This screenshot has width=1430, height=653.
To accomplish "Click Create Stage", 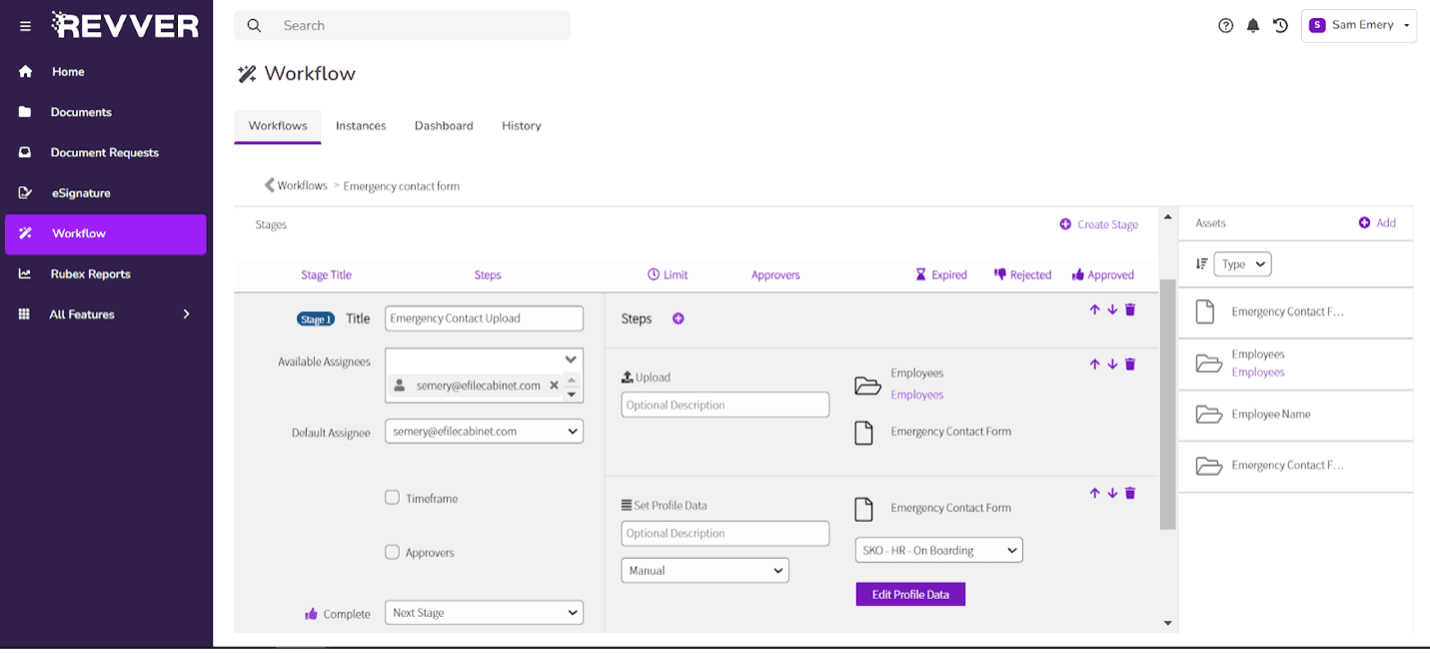I will pos(1098,225).
